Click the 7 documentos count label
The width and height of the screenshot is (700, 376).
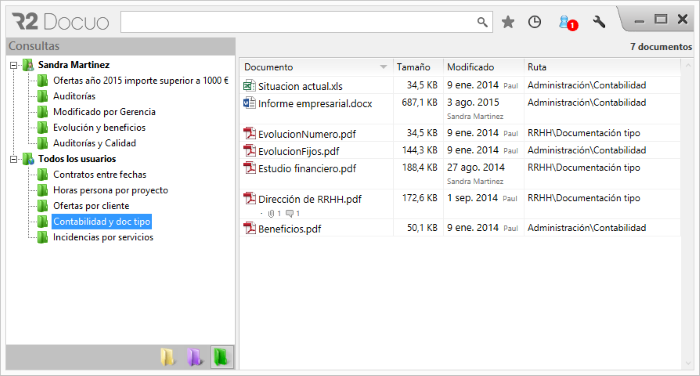pos(661,46)
